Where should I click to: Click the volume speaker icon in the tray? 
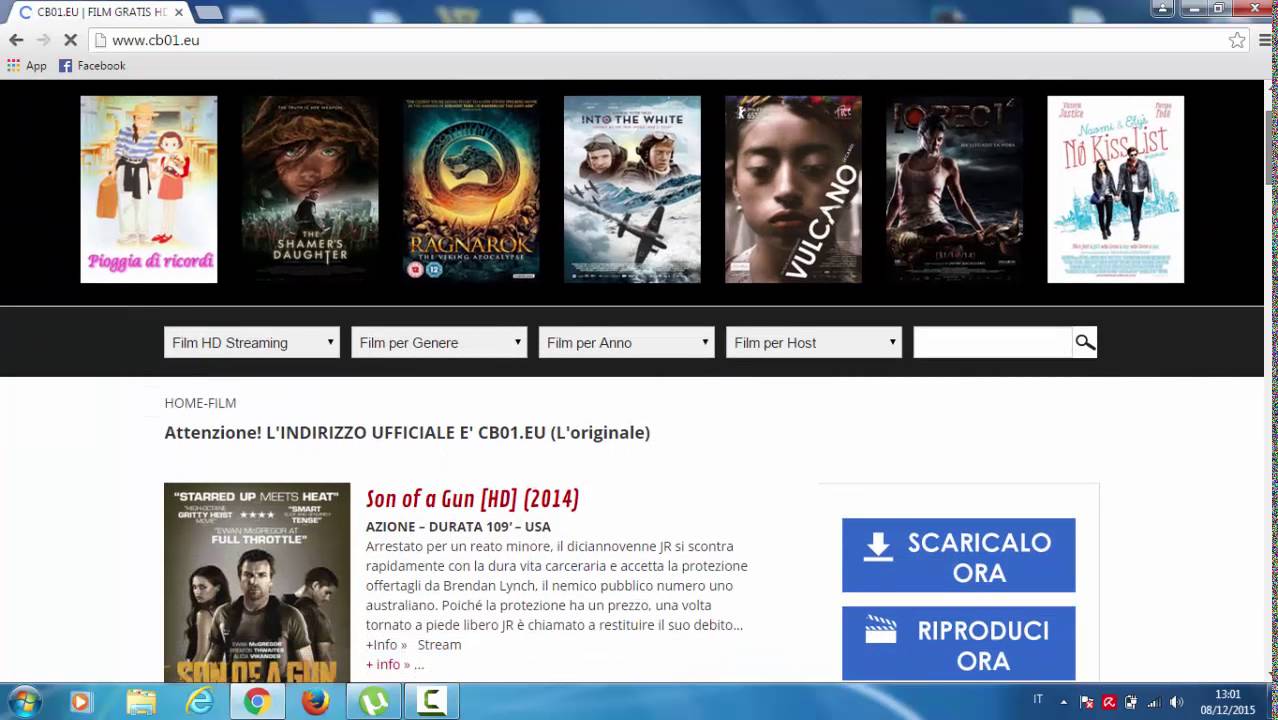[1176, 702]
